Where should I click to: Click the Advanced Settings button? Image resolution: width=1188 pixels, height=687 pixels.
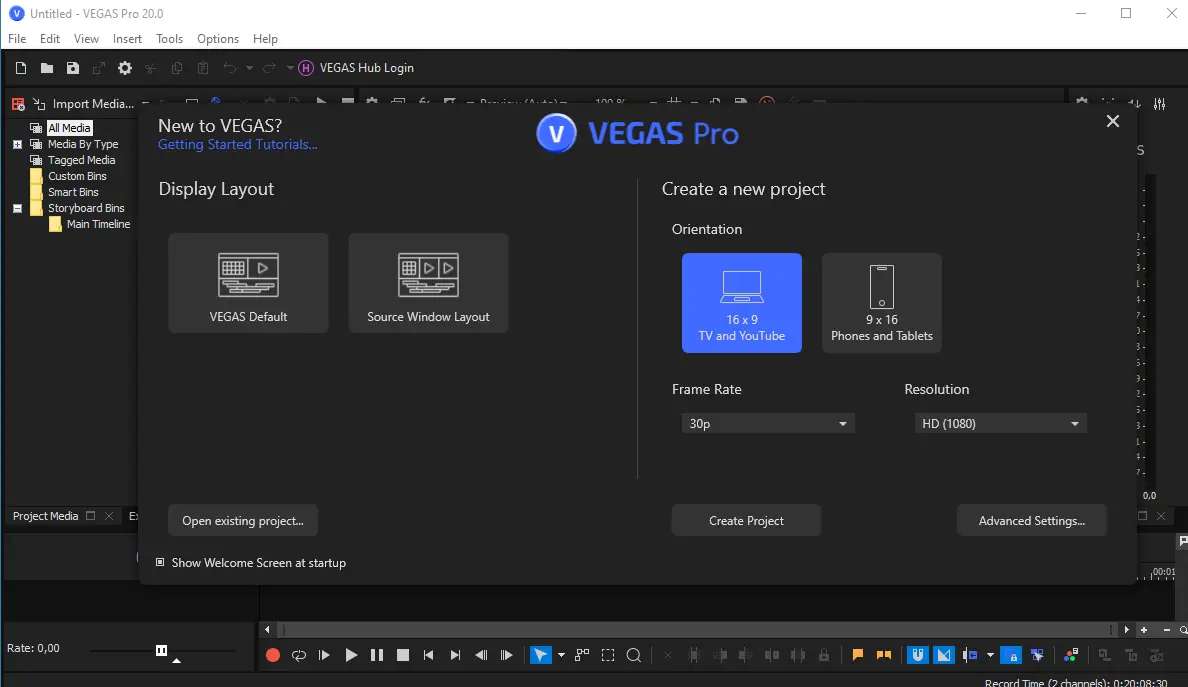click(1031, 520)
